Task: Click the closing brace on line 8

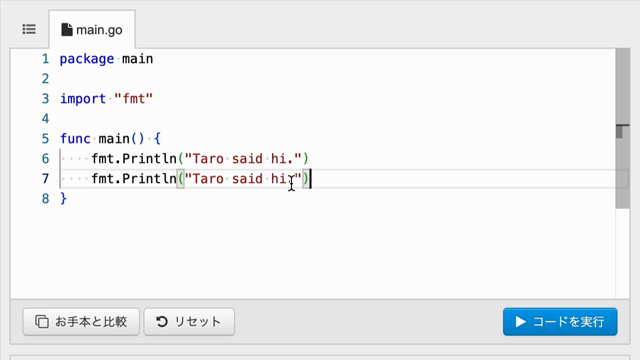Action: 63,199
